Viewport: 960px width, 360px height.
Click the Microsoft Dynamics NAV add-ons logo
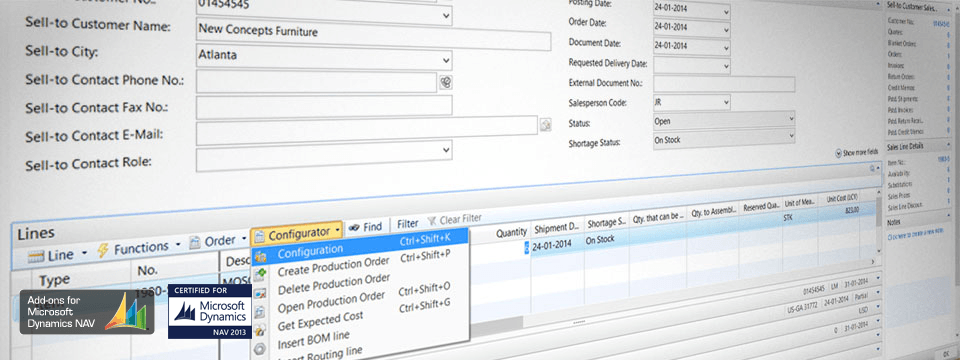coord(87,312)
